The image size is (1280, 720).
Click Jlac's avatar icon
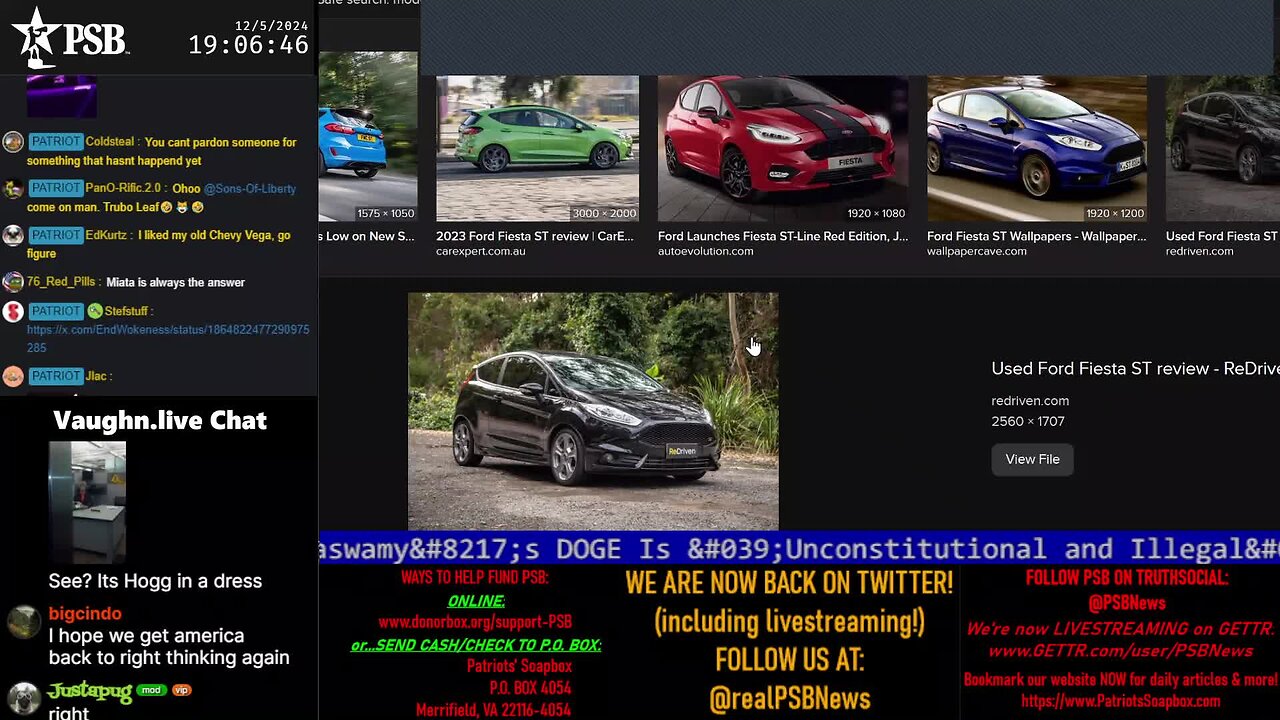(13, 376)
